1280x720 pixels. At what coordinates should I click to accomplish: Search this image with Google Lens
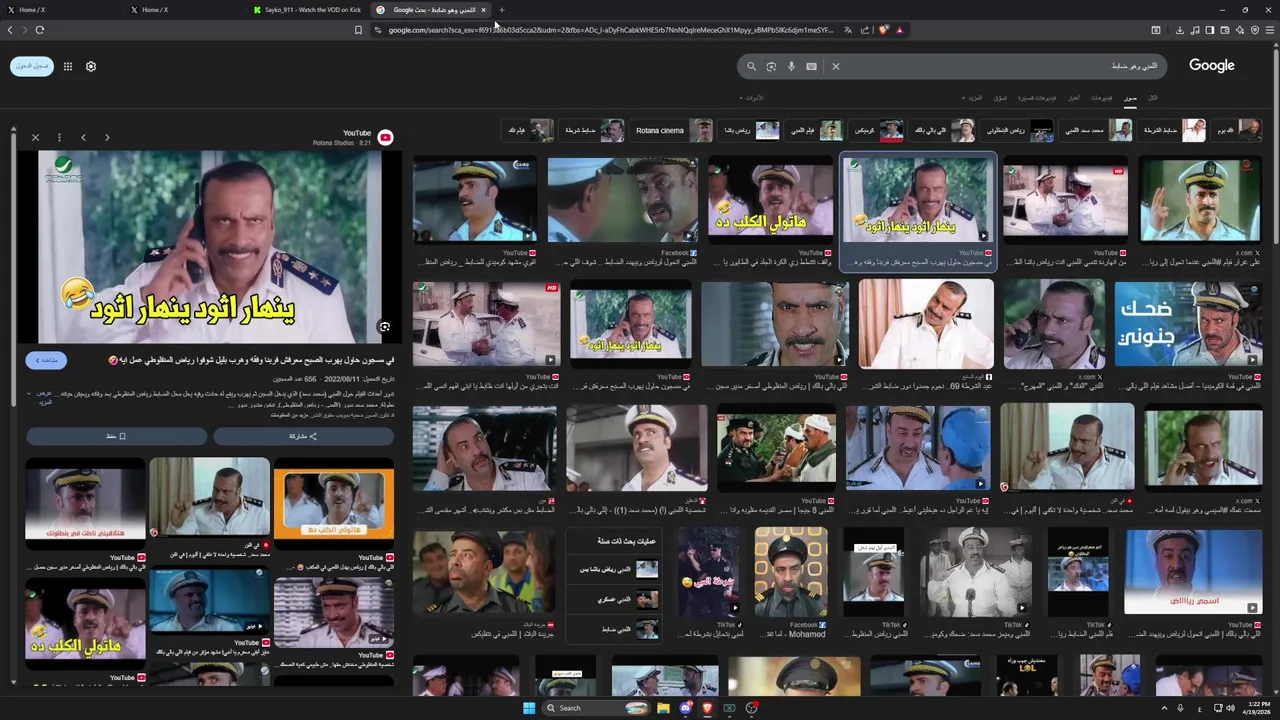[x=384, y=327]
